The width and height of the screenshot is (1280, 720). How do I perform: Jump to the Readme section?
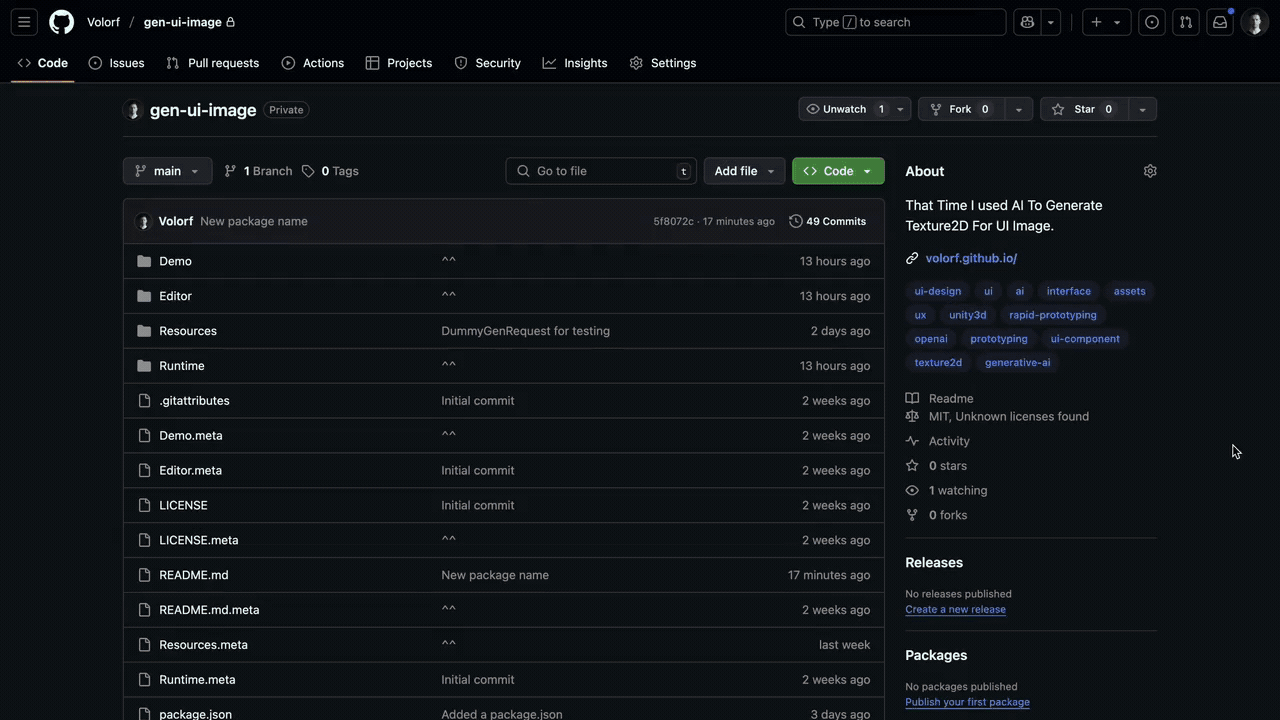pyautogui.click(x=950, y=398)
